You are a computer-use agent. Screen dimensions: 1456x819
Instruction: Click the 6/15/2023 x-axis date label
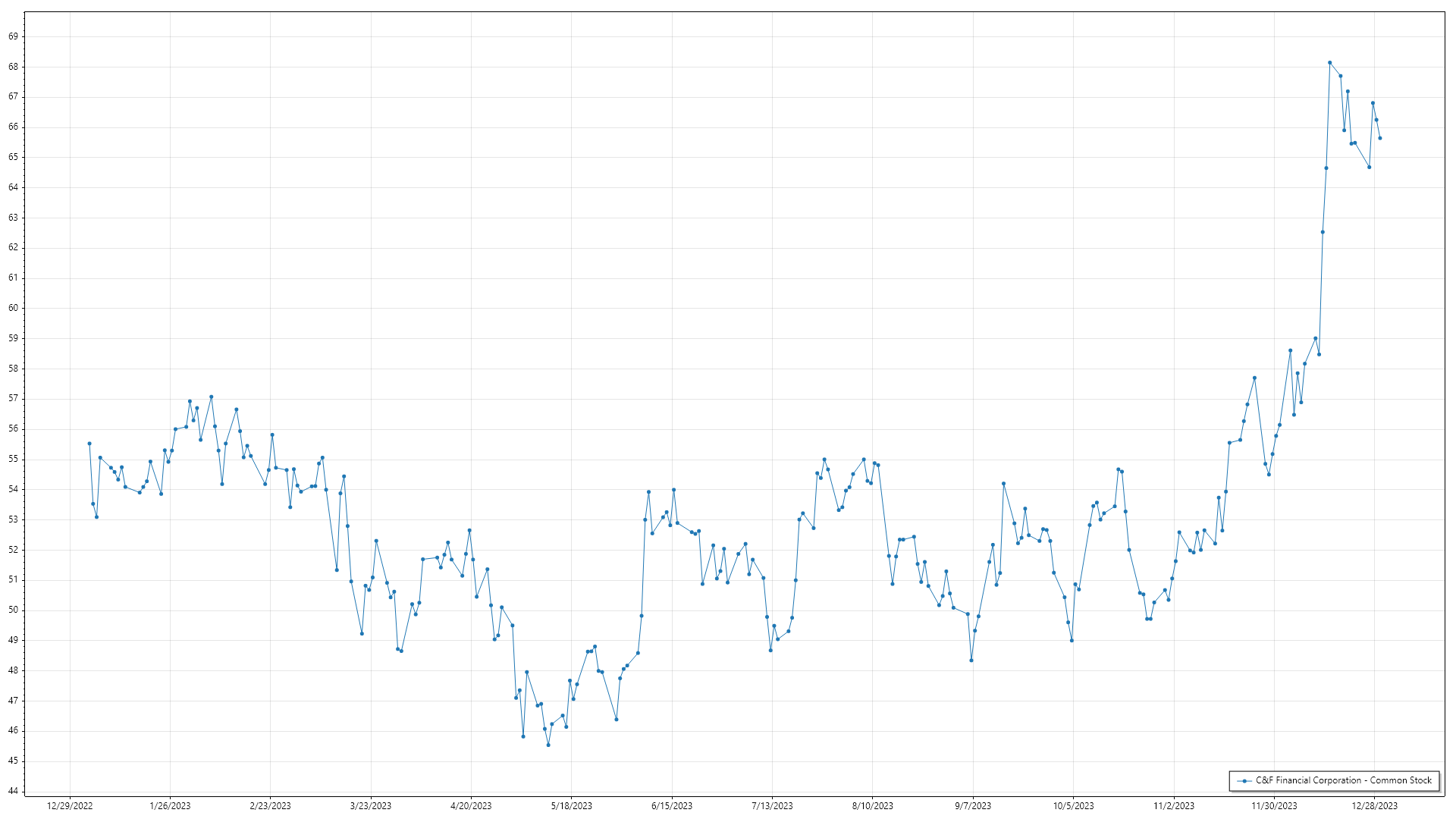672,806
